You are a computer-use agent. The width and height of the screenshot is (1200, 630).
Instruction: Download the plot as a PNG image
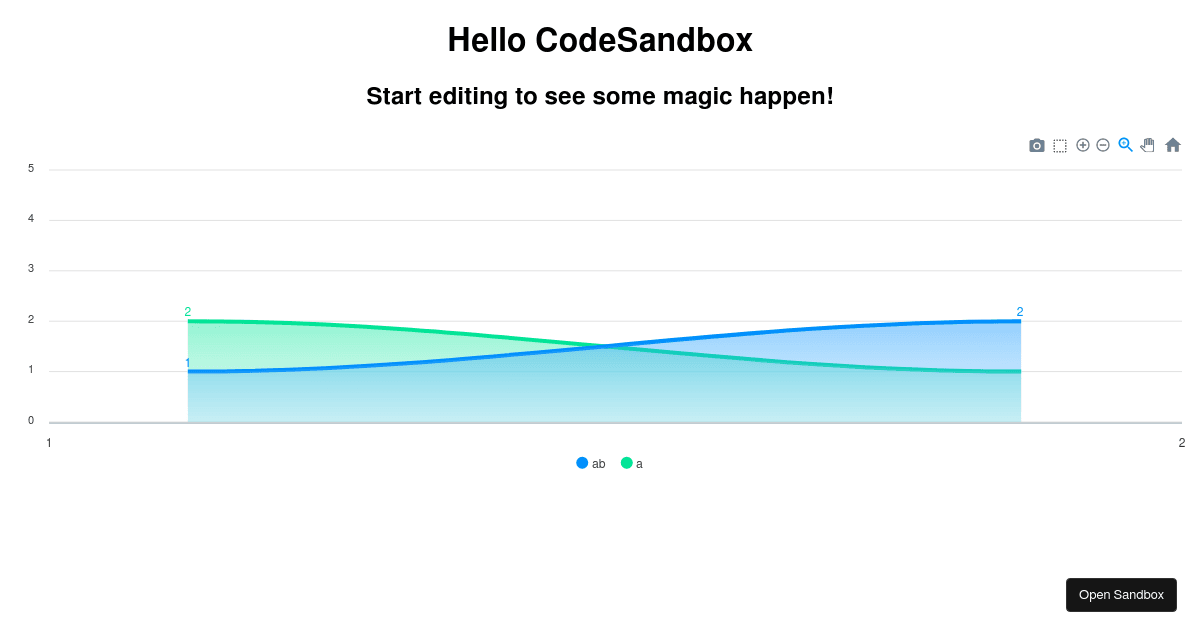coord(1037,145)
